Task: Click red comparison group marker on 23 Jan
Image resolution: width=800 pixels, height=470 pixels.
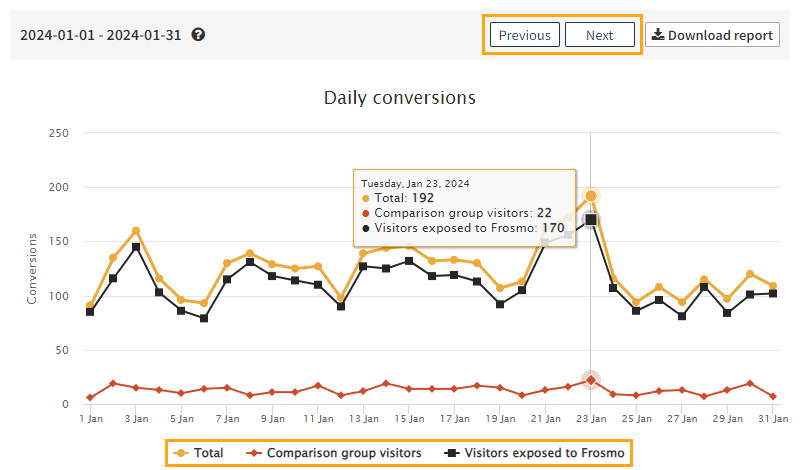Action: point(591,380)
